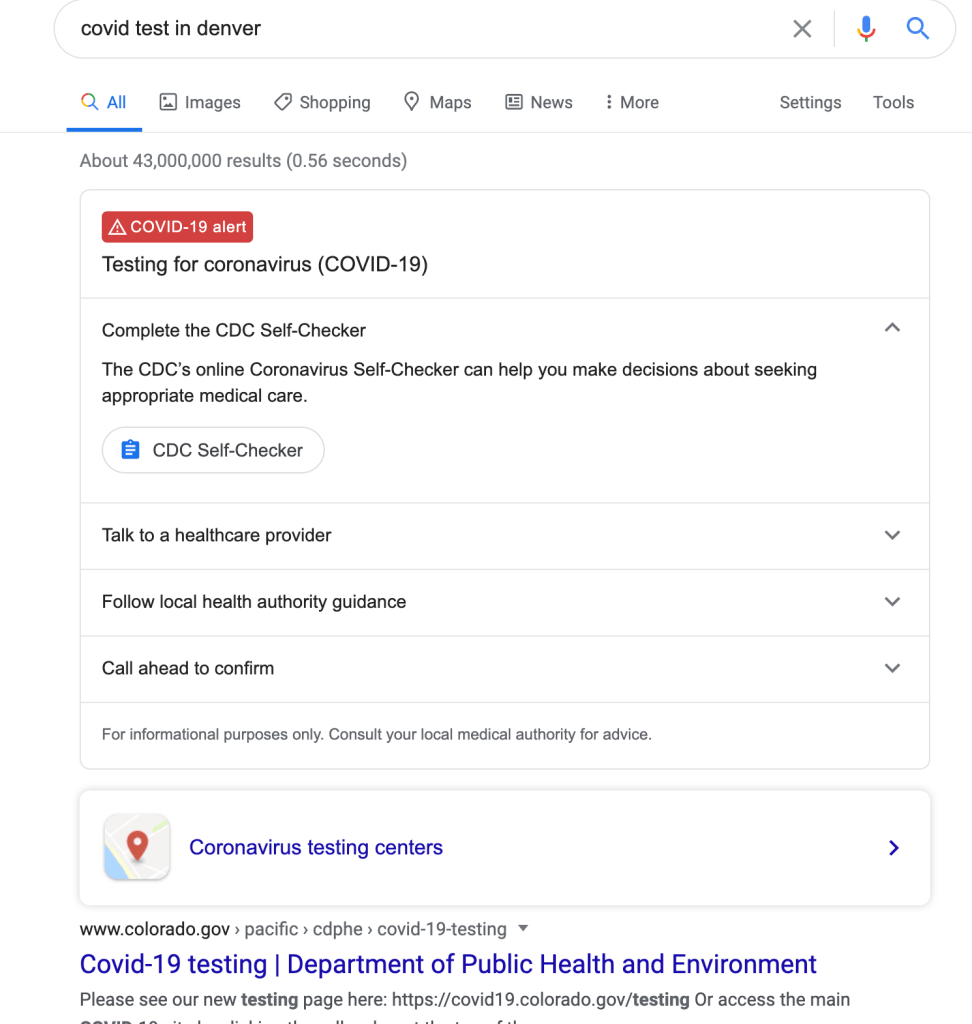Screen dimensions: 972x1024
Task: Open the CDC Self-Checker button
Action: (213, 450)
